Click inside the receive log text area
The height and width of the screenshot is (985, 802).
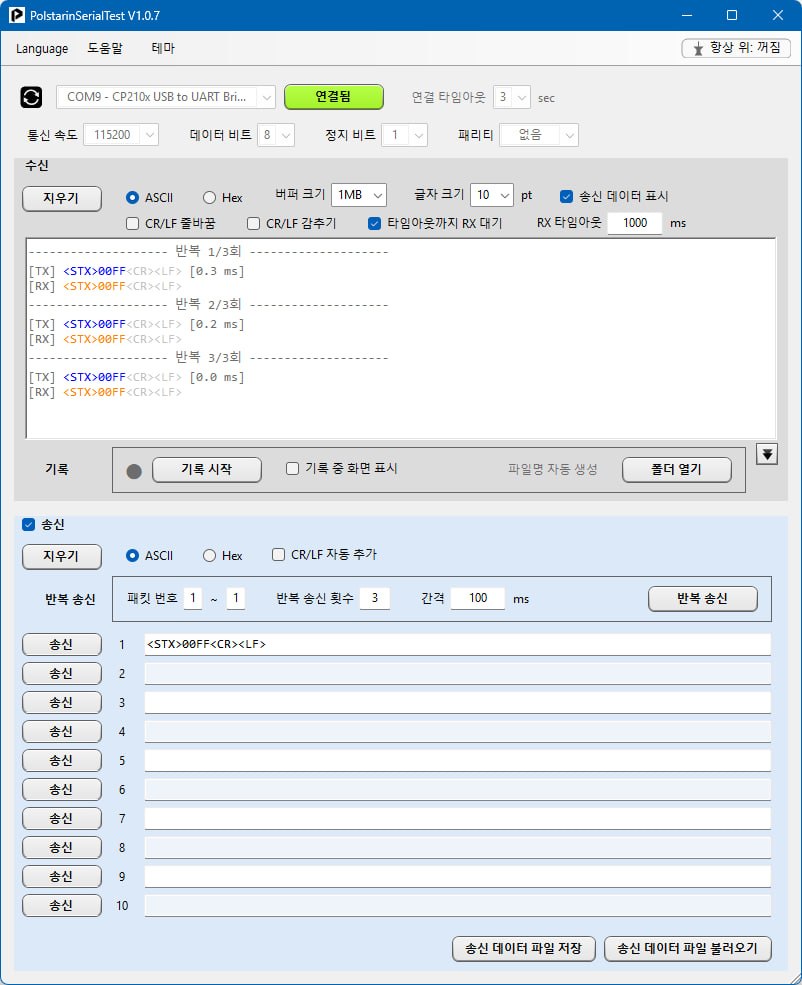coord(401,338)
